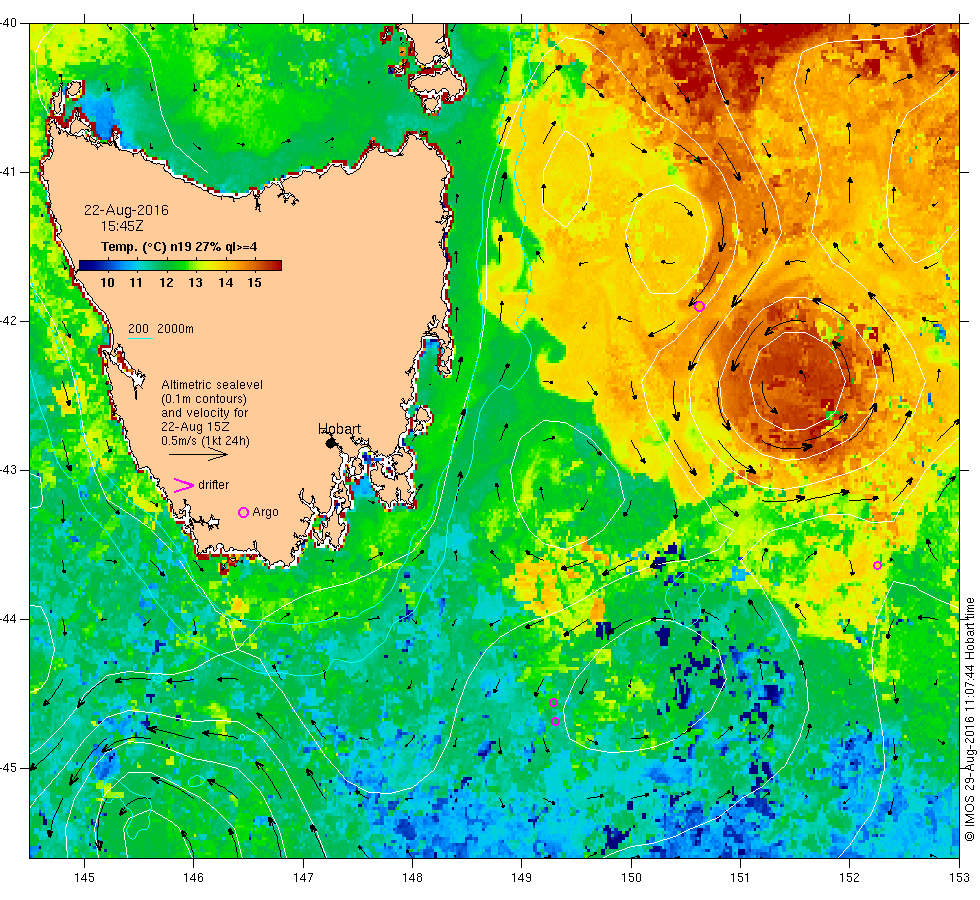
Task: Click the '15' temperature scale value
Action: coord(254,282)
